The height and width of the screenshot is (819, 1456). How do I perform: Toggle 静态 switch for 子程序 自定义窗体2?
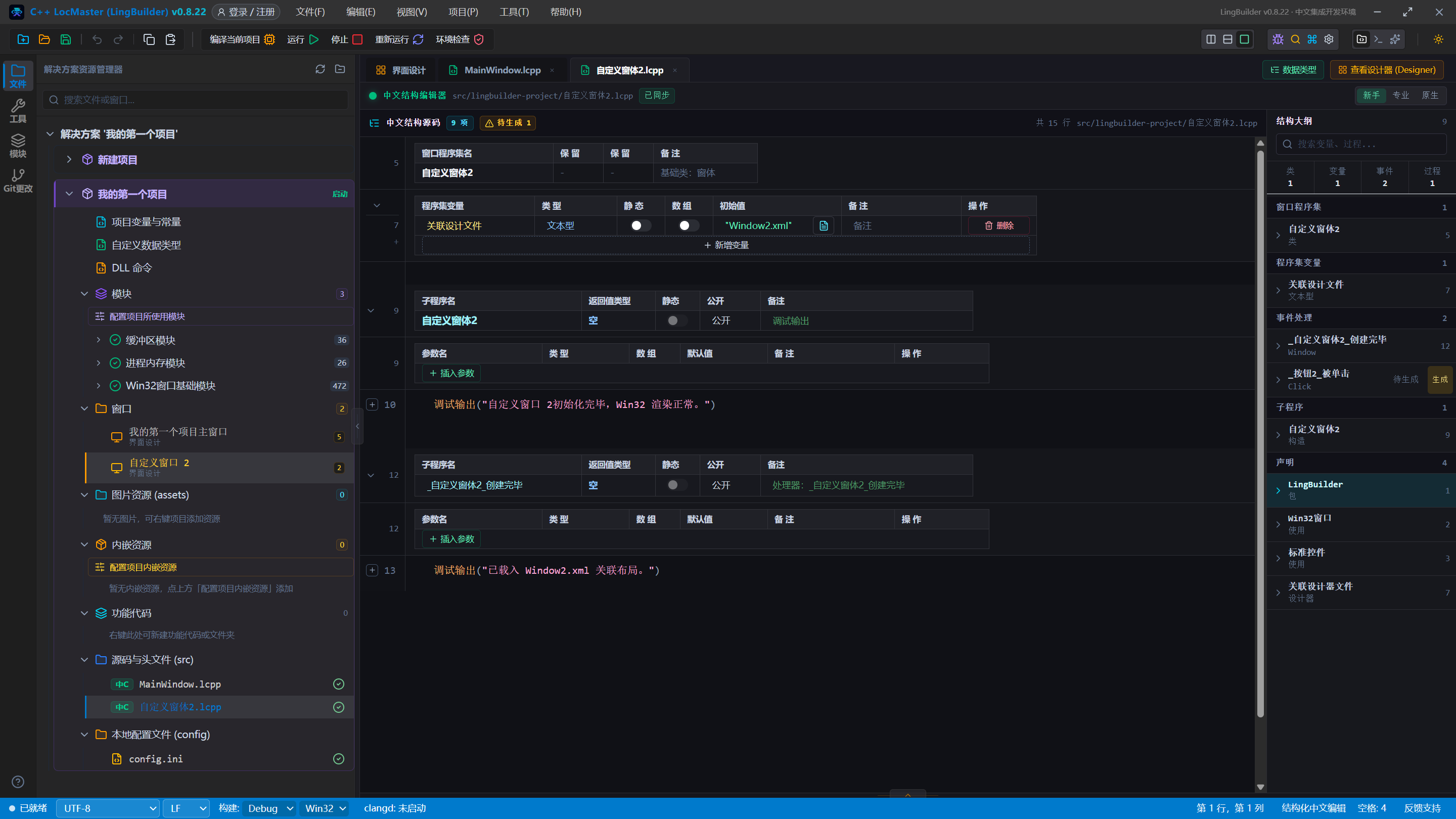[x=676, y=321]
